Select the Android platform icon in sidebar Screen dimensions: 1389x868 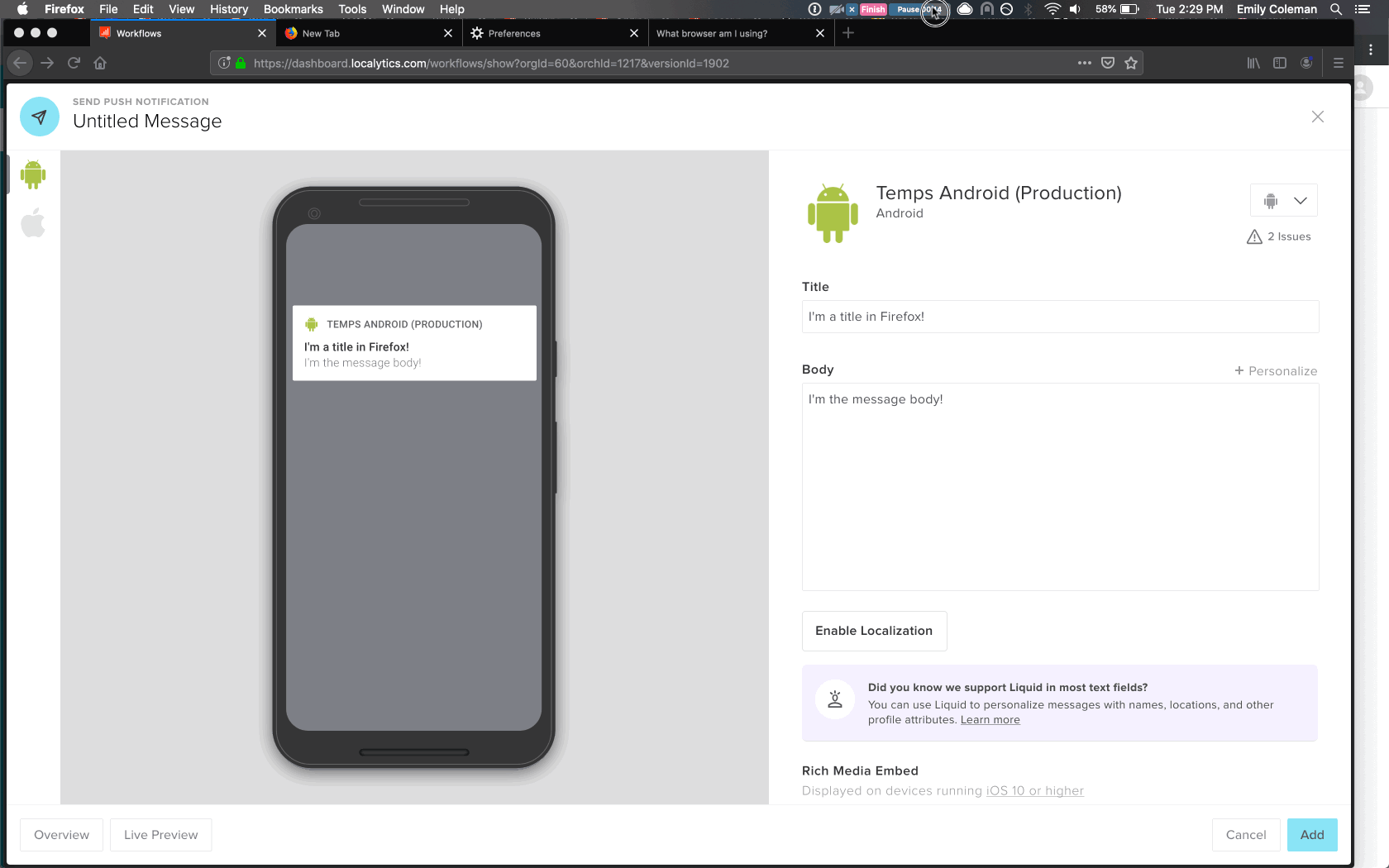coord(33,174)
